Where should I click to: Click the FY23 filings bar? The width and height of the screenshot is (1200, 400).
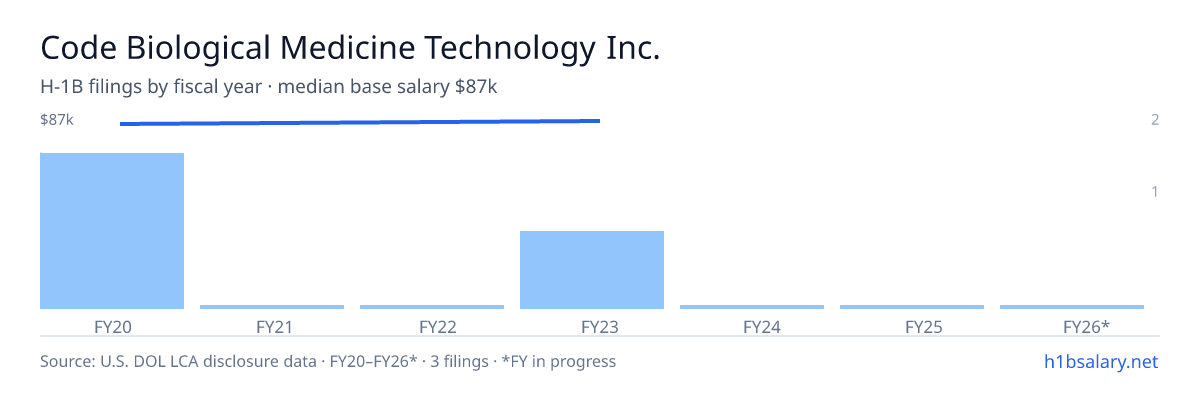(592, 270)
